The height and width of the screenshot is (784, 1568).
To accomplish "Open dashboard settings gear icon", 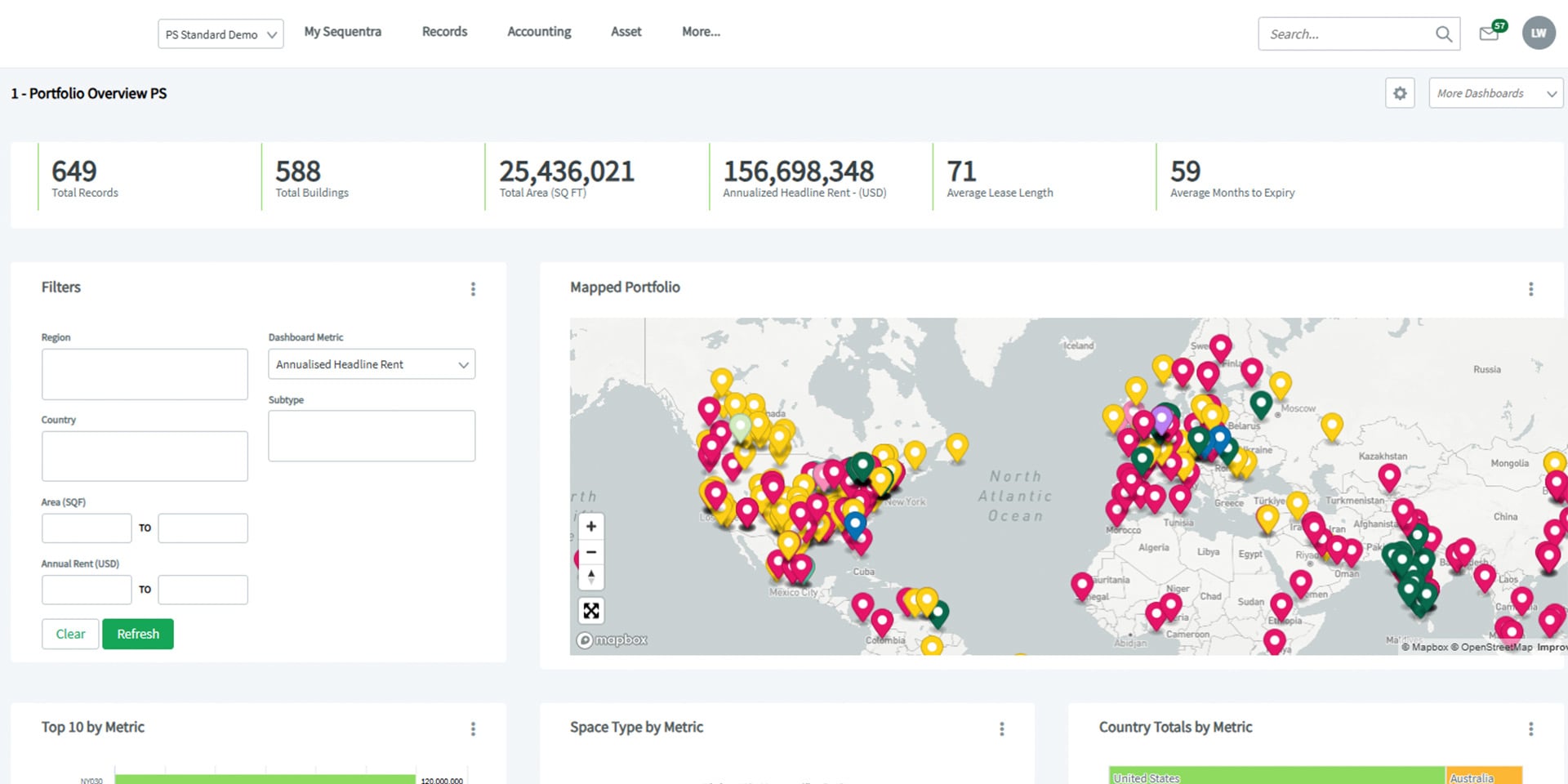I will point(1400,93).
